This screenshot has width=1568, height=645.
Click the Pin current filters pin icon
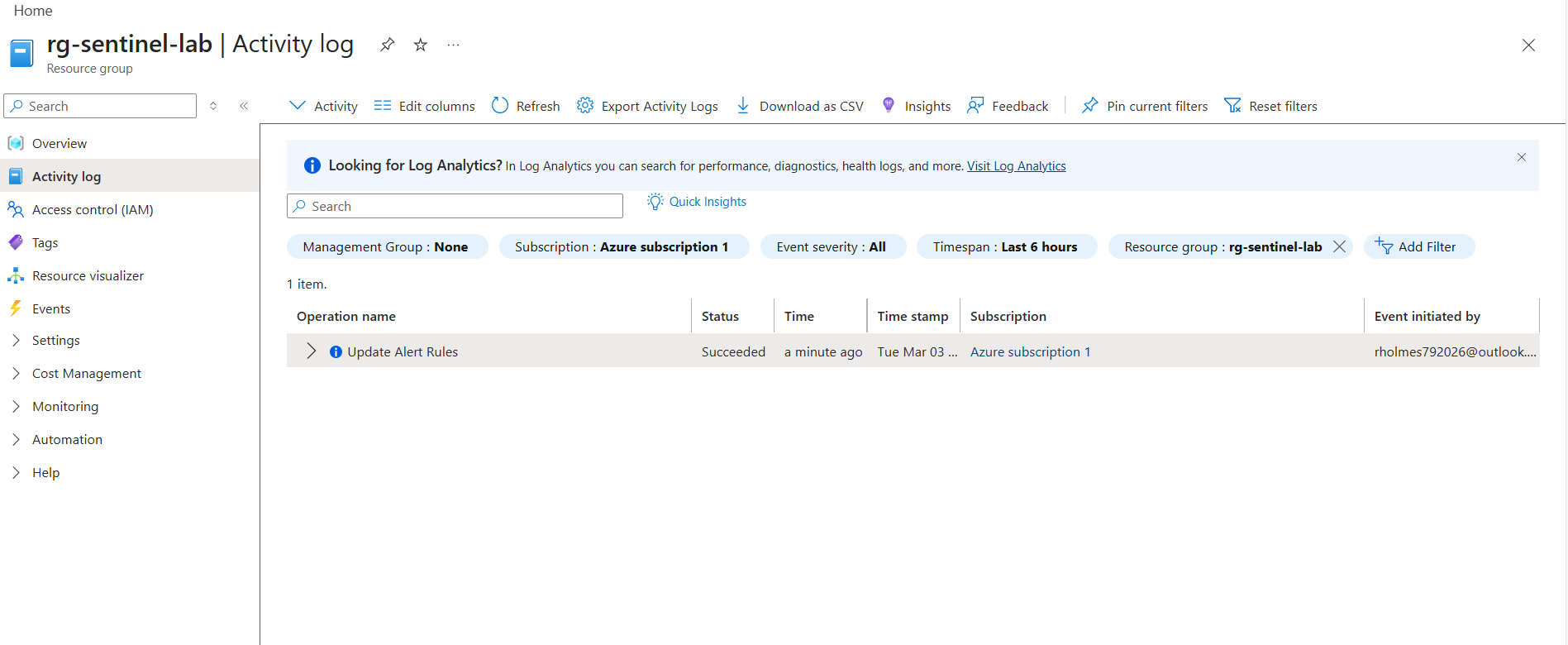click(1090, 106)
